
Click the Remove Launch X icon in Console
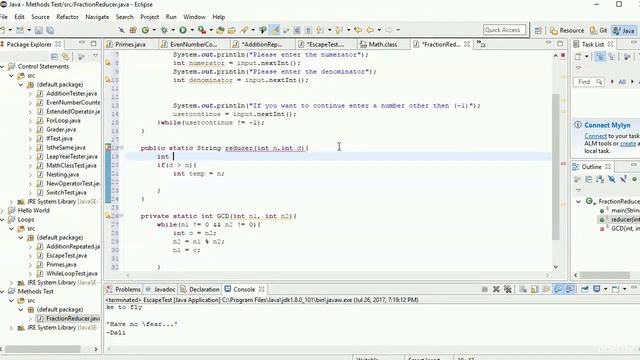tap(496, 289)
